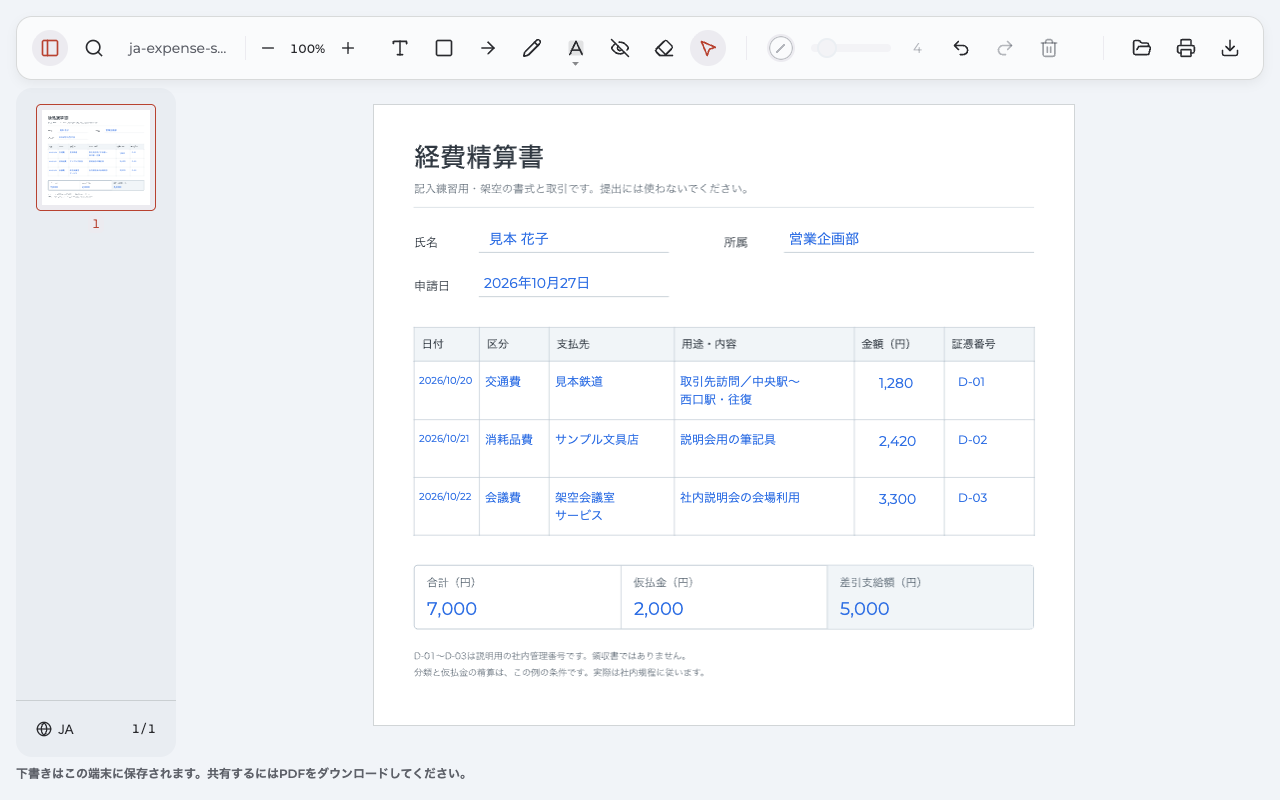This screenshot has width=1280, height=800.
Task: Open the stroke color swatch
Action: click(781, 48)
